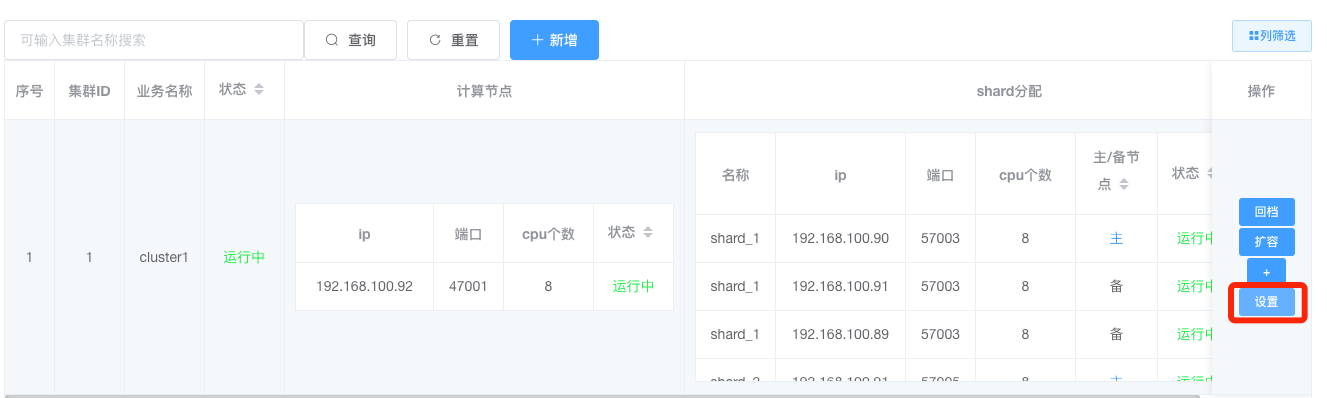Click the shard cpu个数 column header

pos(1025,174)
